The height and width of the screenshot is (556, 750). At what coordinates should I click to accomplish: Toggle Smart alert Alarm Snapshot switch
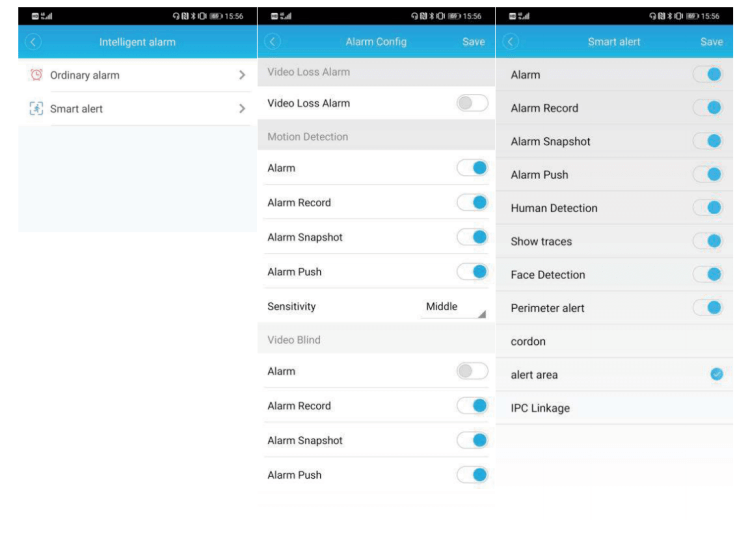tap(708, 141)
